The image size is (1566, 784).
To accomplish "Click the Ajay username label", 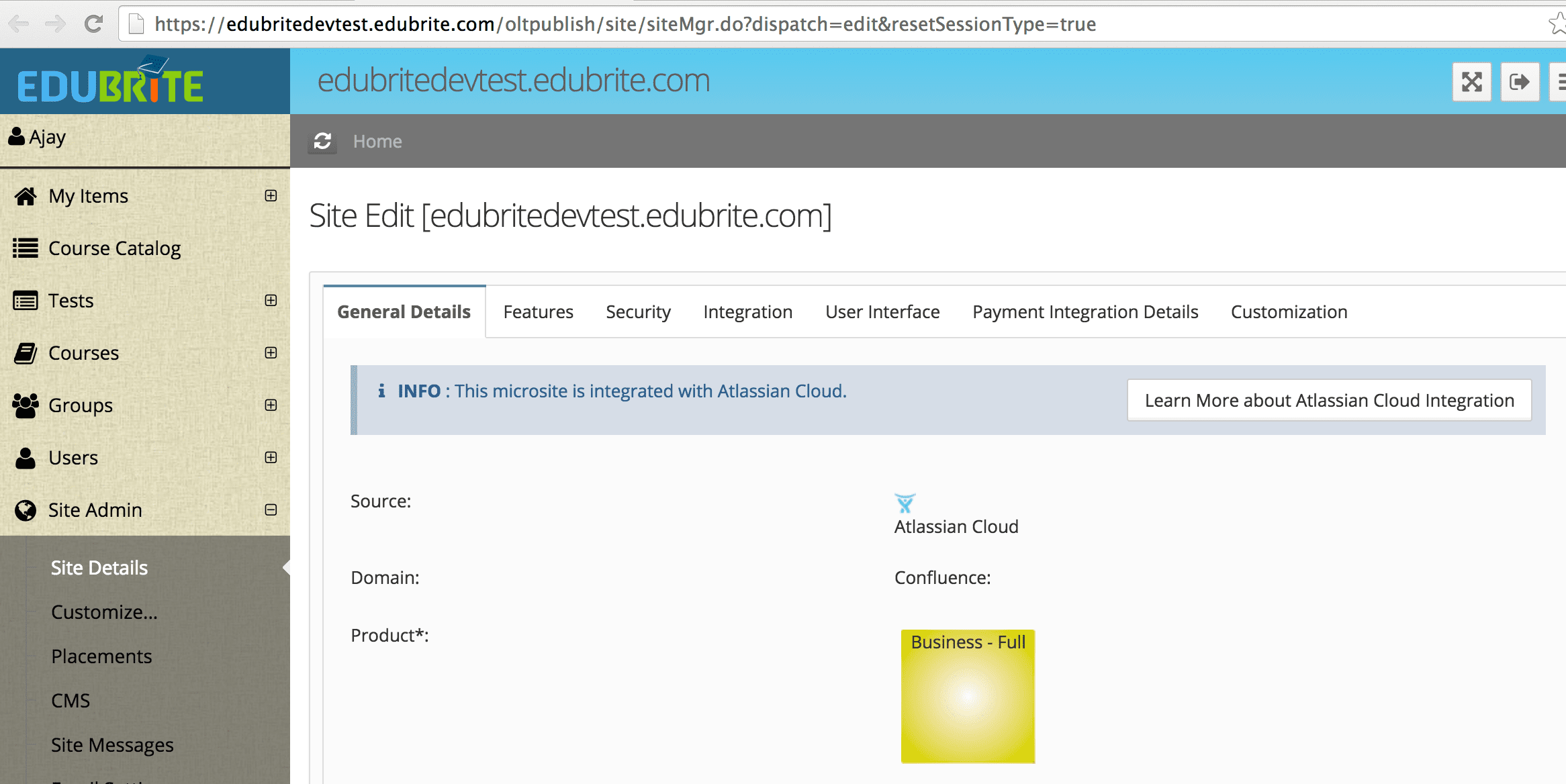I will coord(47,137).
